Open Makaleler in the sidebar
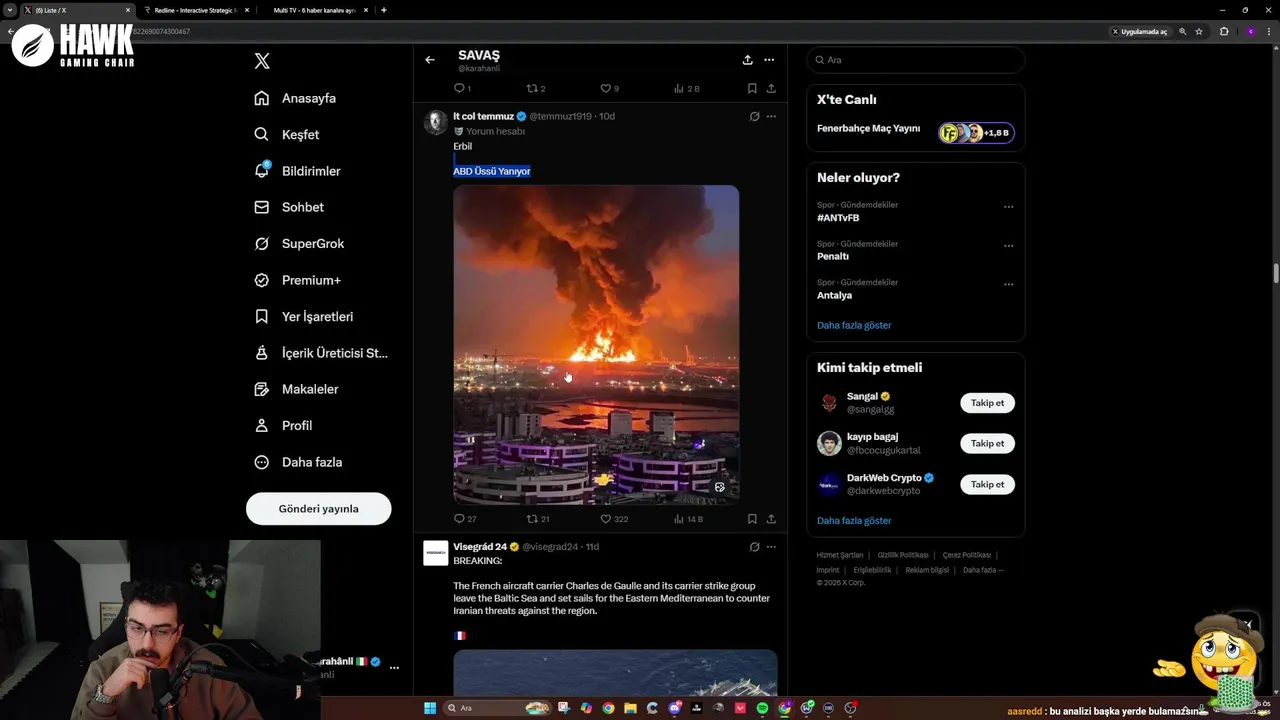The height and width of the screenshot is (720, 1280). tap(296, 389)
